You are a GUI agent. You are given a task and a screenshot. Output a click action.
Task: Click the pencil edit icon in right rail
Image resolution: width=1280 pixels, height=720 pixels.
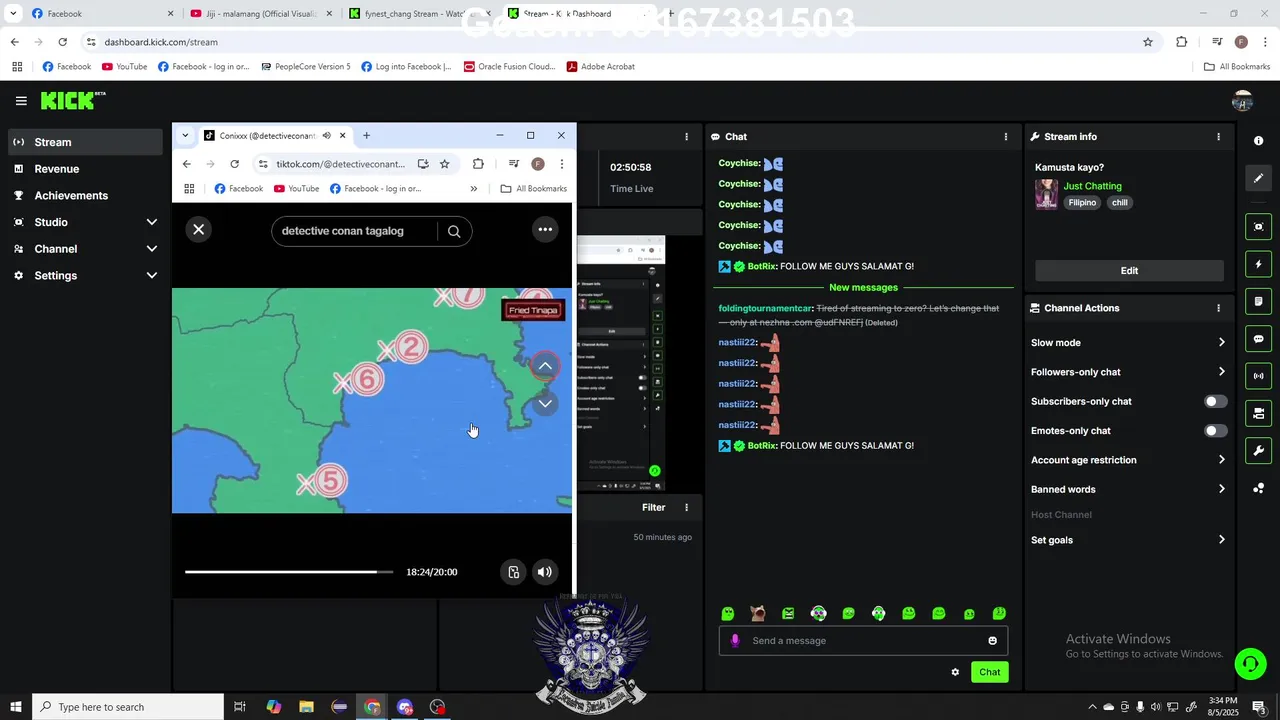(1258, 178)
